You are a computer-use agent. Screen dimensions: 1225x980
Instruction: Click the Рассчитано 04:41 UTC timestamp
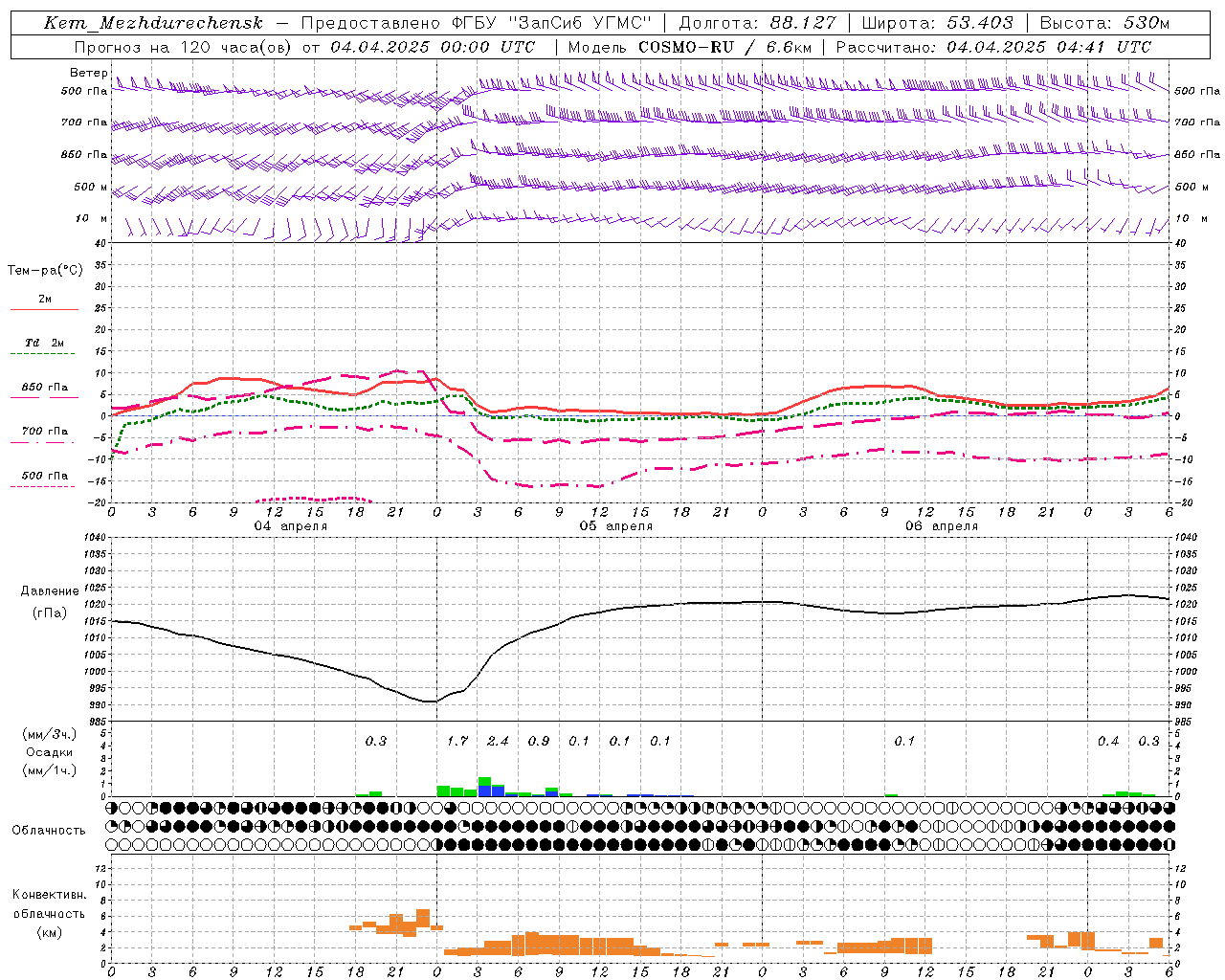pyautogui.click(x=994, y=47)
